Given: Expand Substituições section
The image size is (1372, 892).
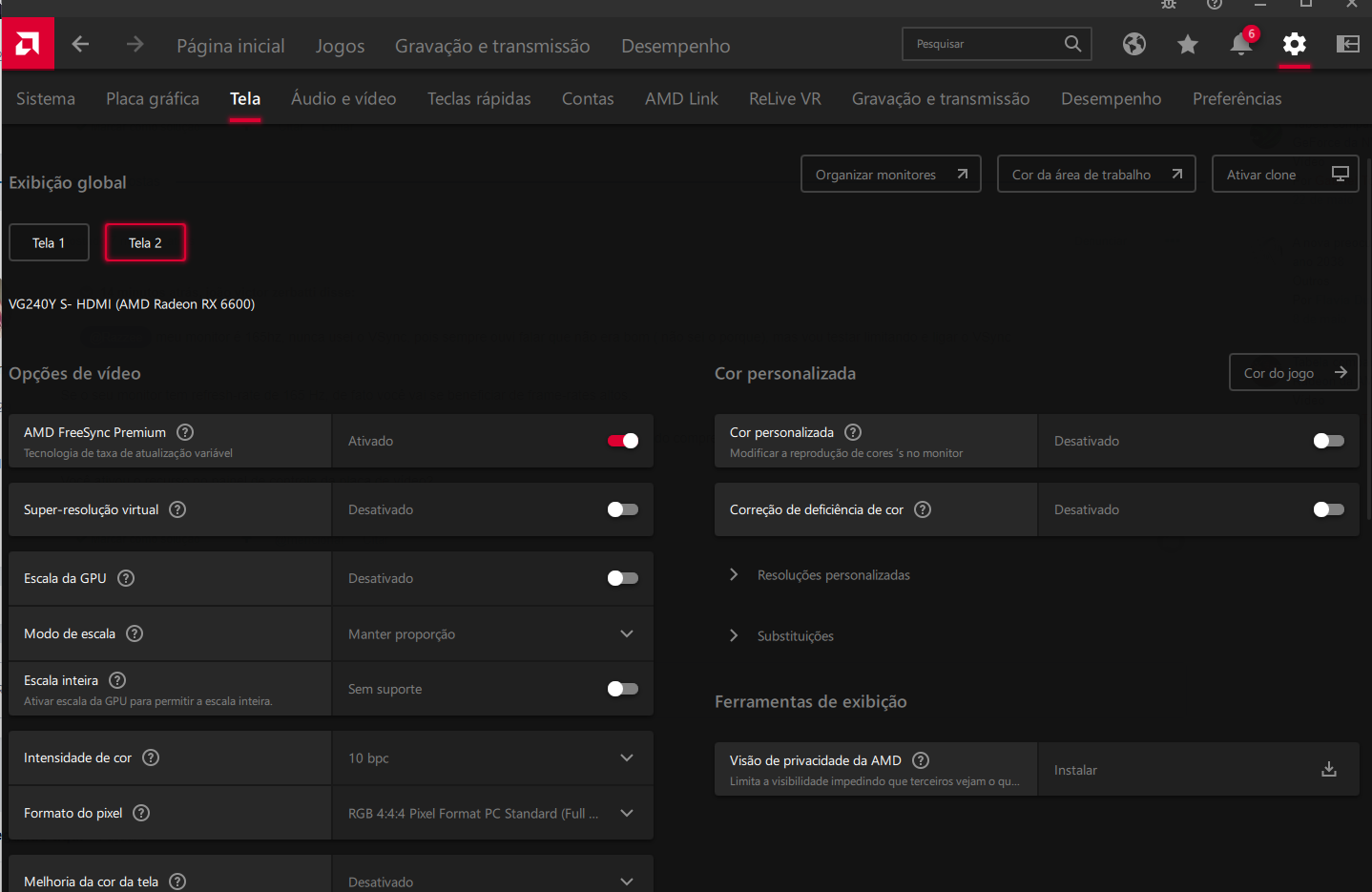Looking at the screenshot, I should (781, 635).
